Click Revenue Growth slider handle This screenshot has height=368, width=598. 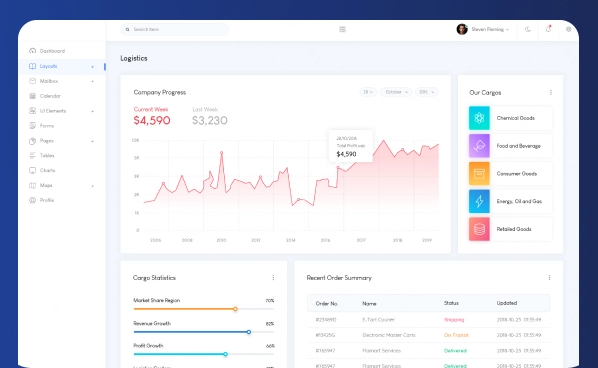249,332
